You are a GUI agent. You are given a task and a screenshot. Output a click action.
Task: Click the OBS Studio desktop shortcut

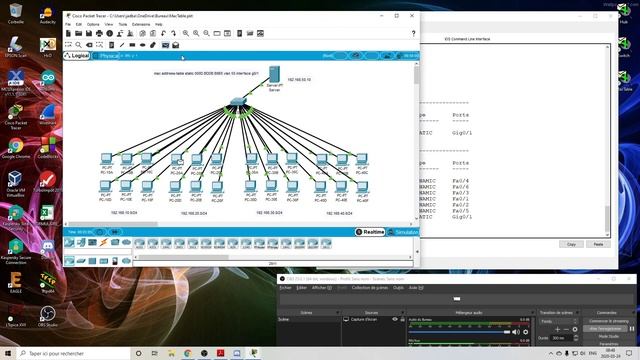(48, 316)
